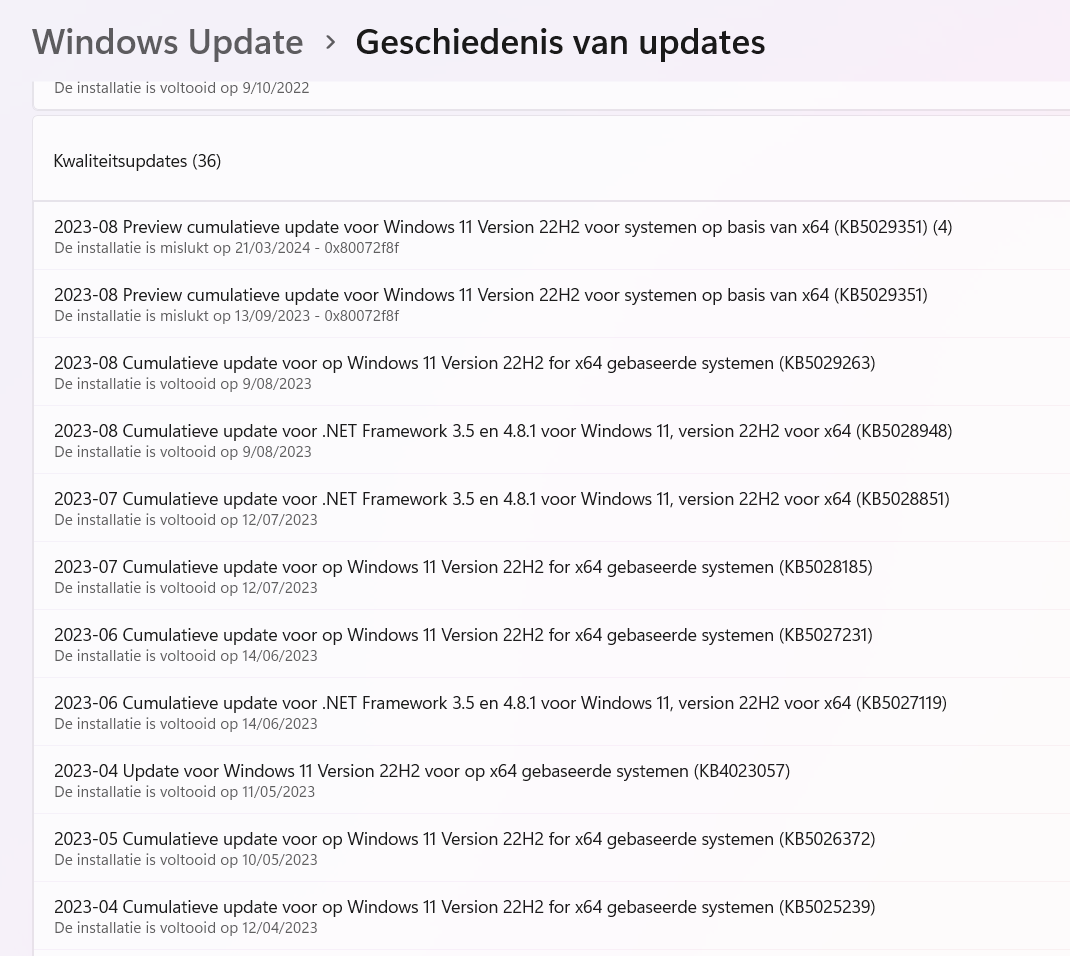Click the breadcrumb chevron between Windows Update and Geschiedenis
This screenshot has height=956, width=1070.
(329, 43)
